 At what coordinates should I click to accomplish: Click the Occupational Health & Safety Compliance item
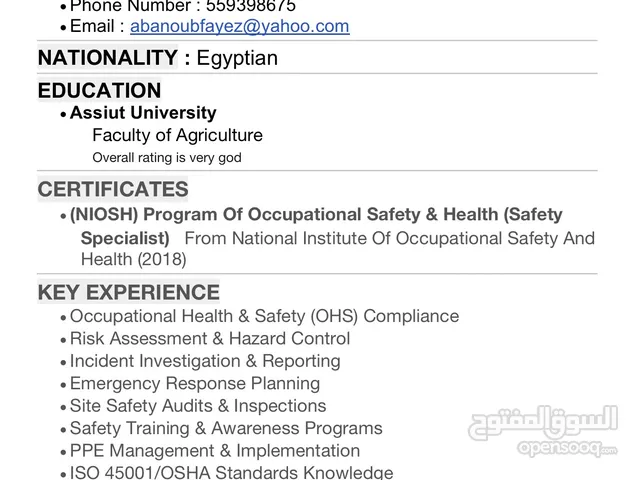pyautogui.click(x=264, y=316)
